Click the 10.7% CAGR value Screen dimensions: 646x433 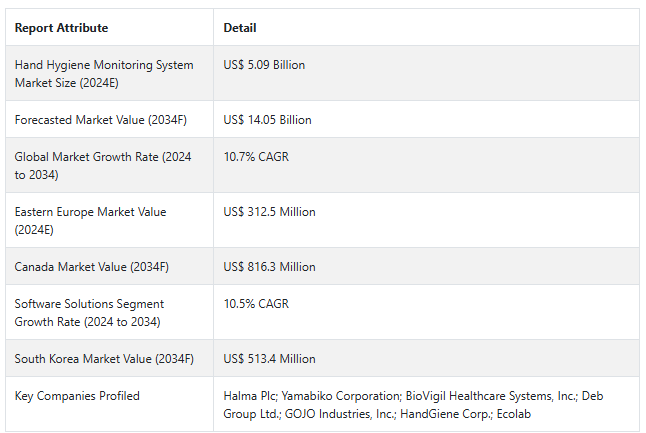(256, 157)
